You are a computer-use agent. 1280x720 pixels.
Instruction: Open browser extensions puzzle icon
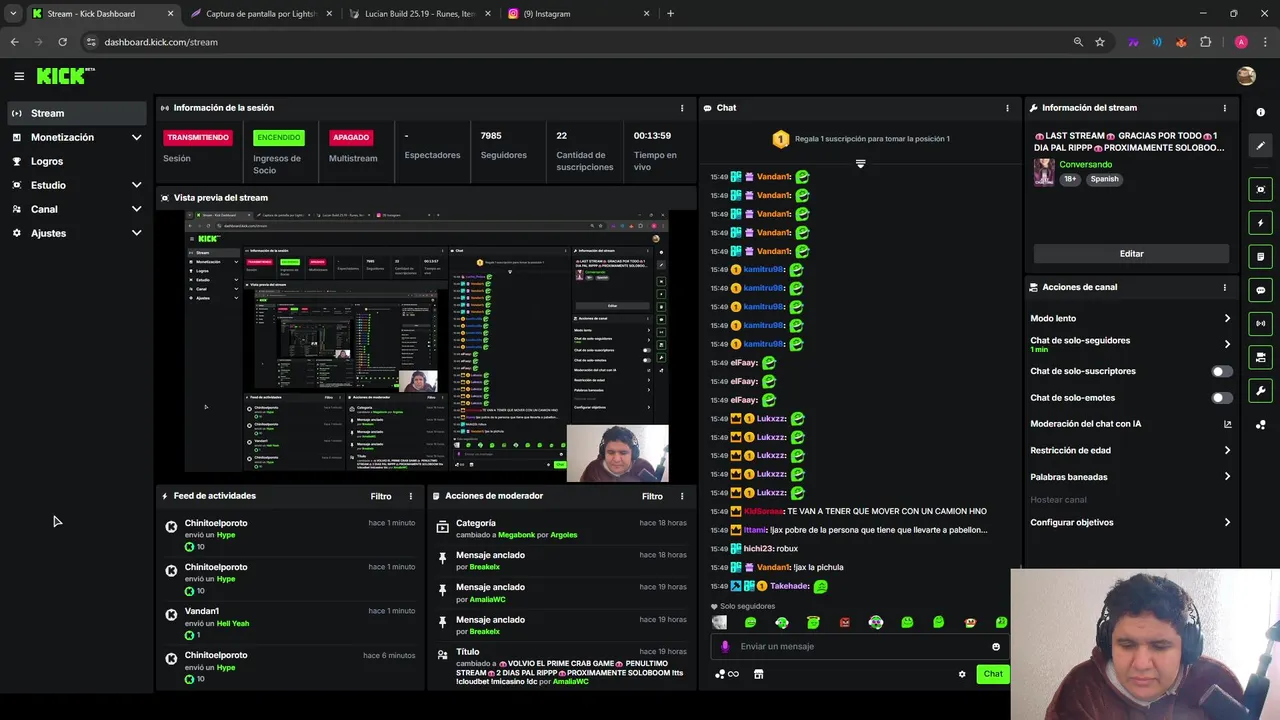click(1205, 42)
